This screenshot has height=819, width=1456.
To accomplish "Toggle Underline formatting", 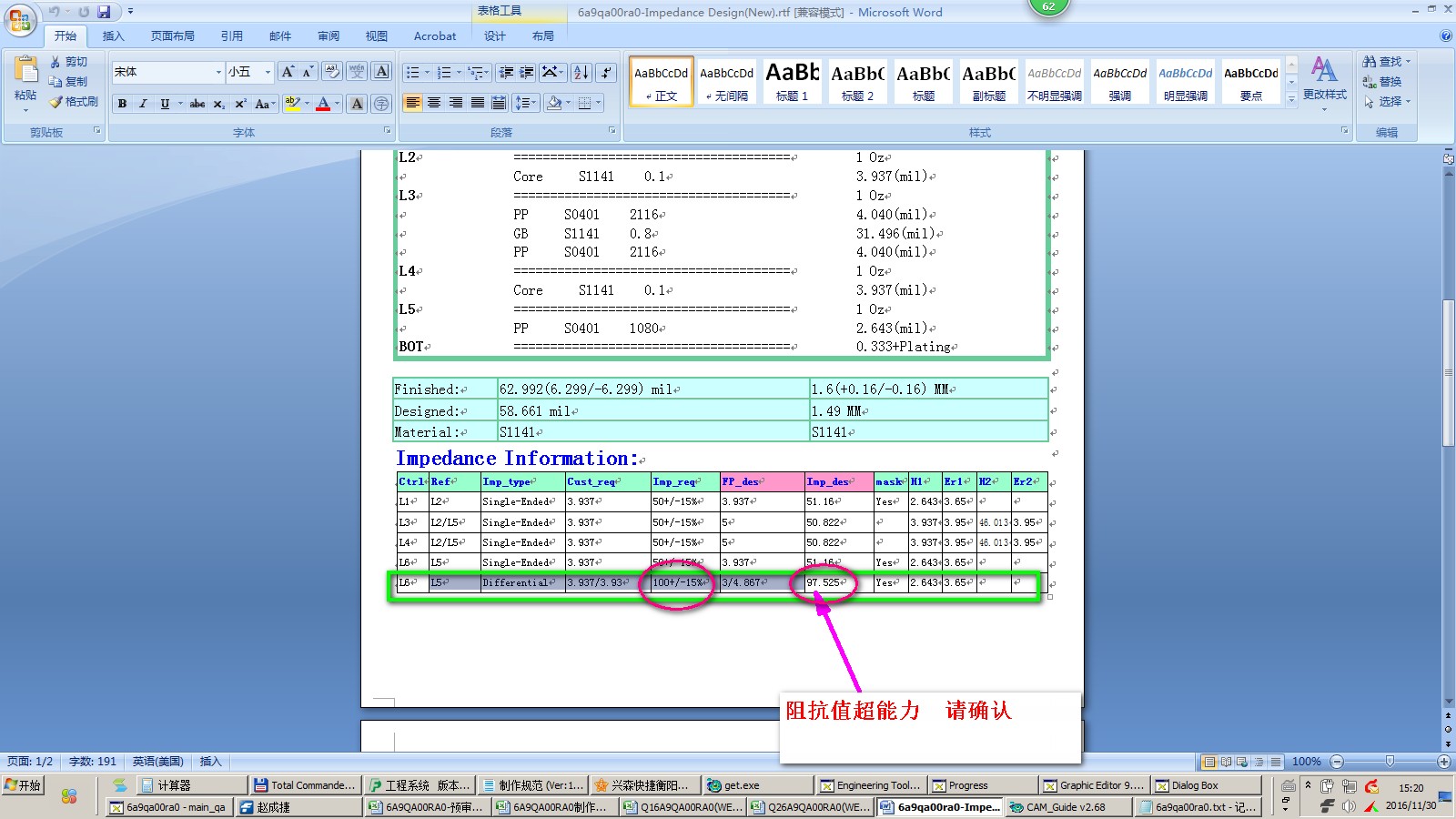I will [x=165, y=104].
